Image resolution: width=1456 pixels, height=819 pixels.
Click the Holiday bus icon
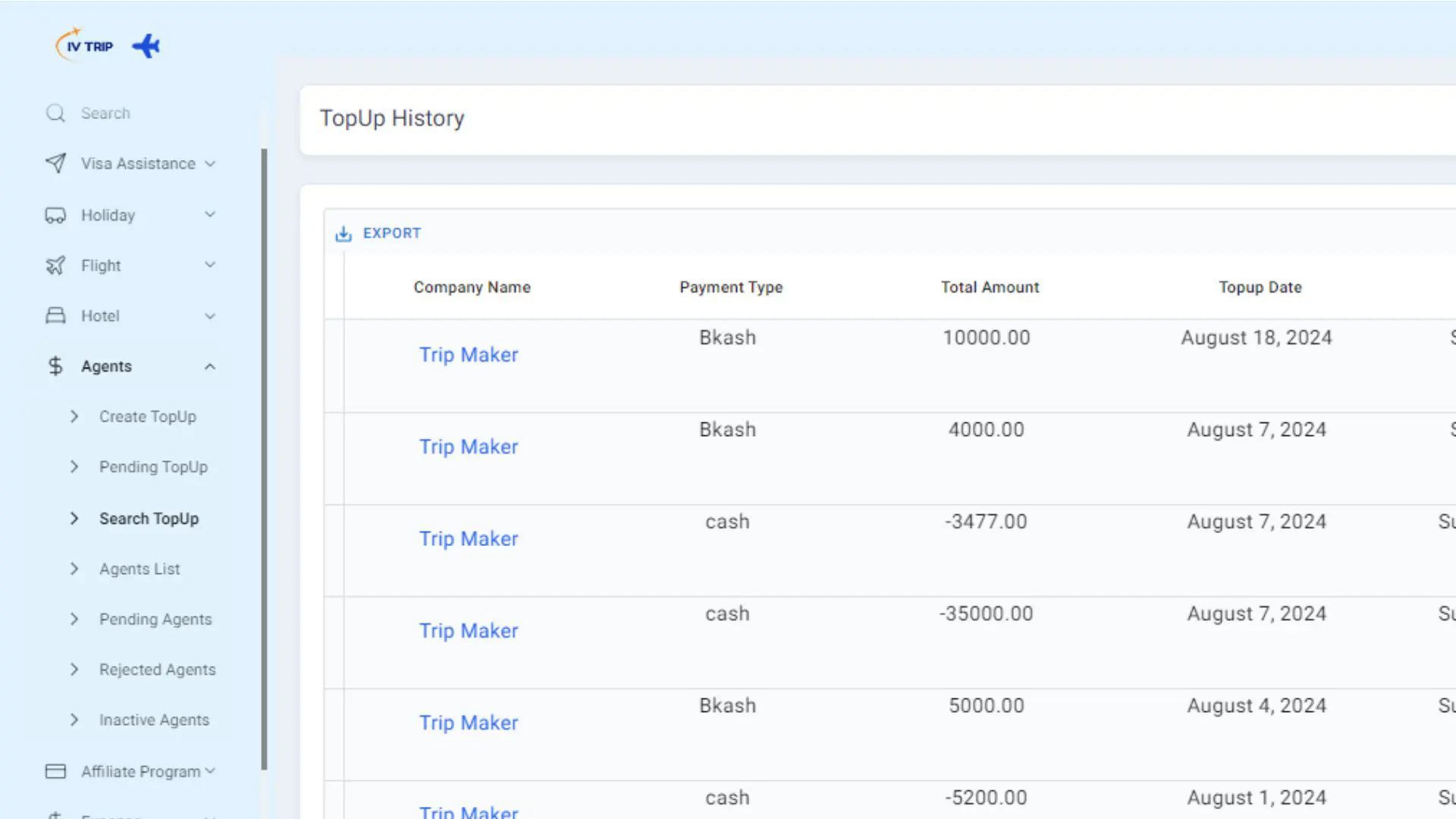click(x=55, y=215)
